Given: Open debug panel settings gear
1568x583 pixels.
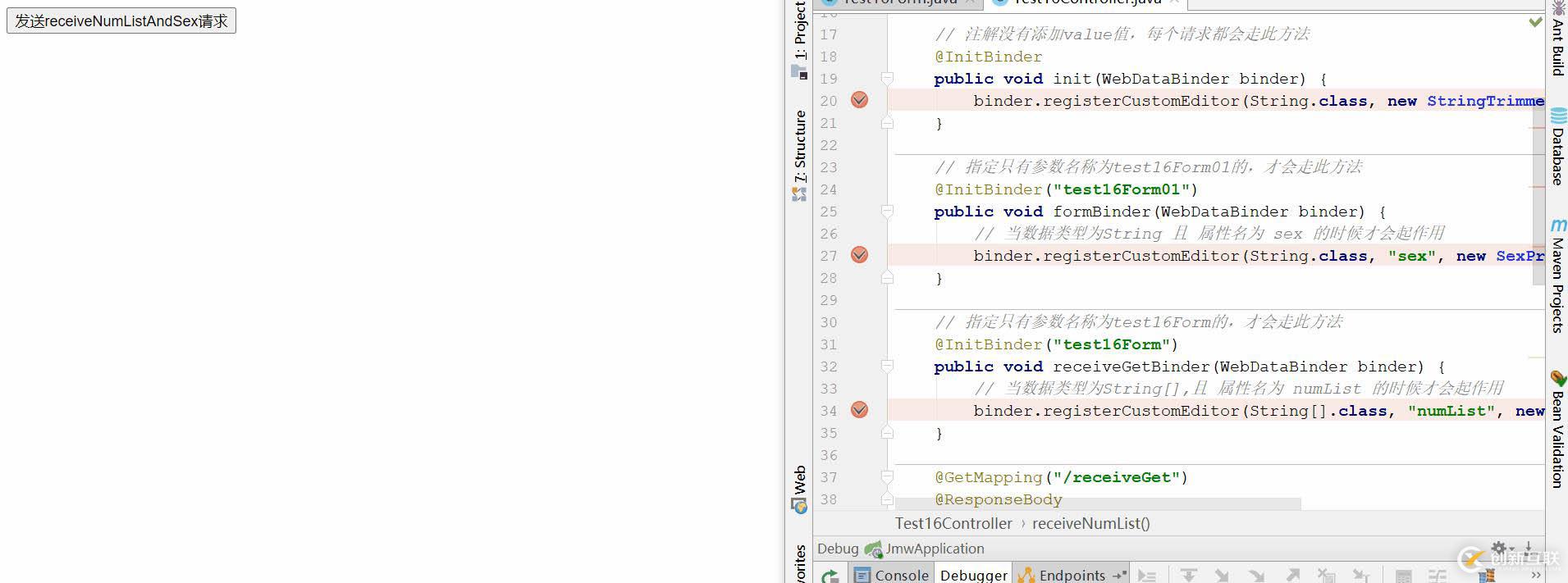Looking at the screenshot, I should coord(1501,548).
